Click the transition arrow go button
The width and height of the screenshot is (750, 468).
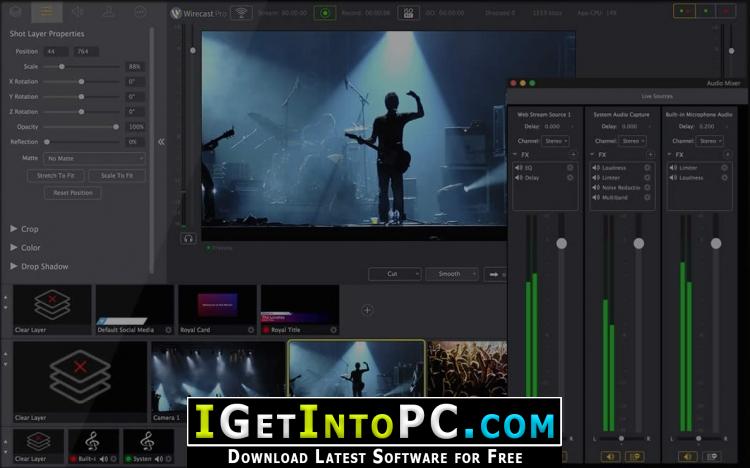(494, 274)
